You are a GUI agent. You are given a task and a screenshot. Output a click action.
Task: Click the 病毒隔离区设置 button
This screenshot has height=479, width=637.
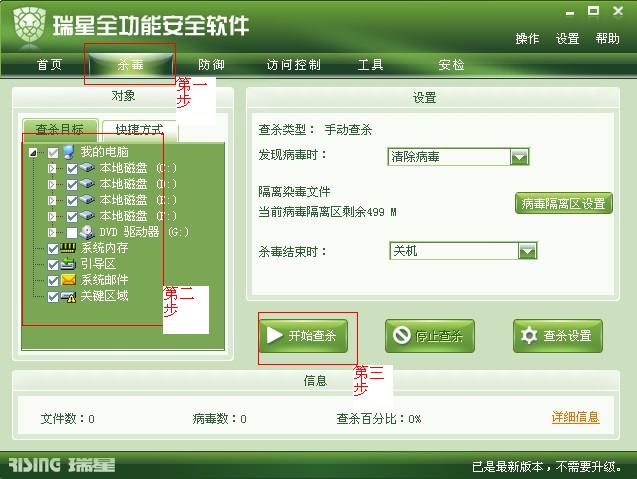click(x=563, y=203)
